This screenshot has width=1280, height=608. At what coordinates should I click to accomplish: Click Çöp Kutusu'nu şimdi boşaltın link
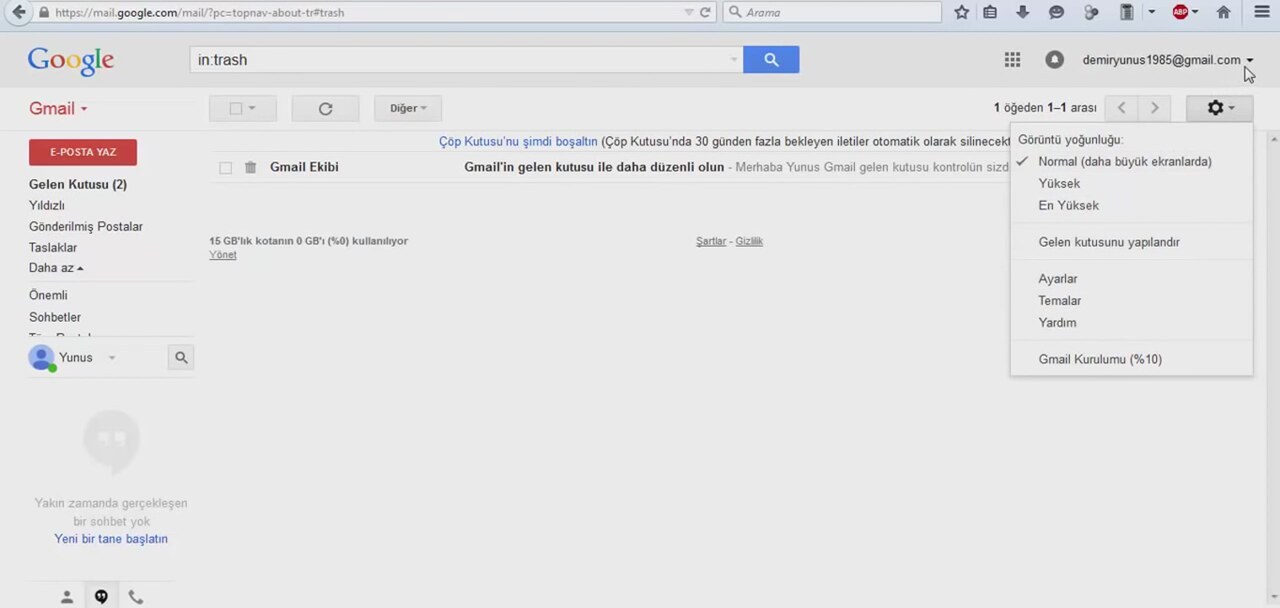[518, 142]
